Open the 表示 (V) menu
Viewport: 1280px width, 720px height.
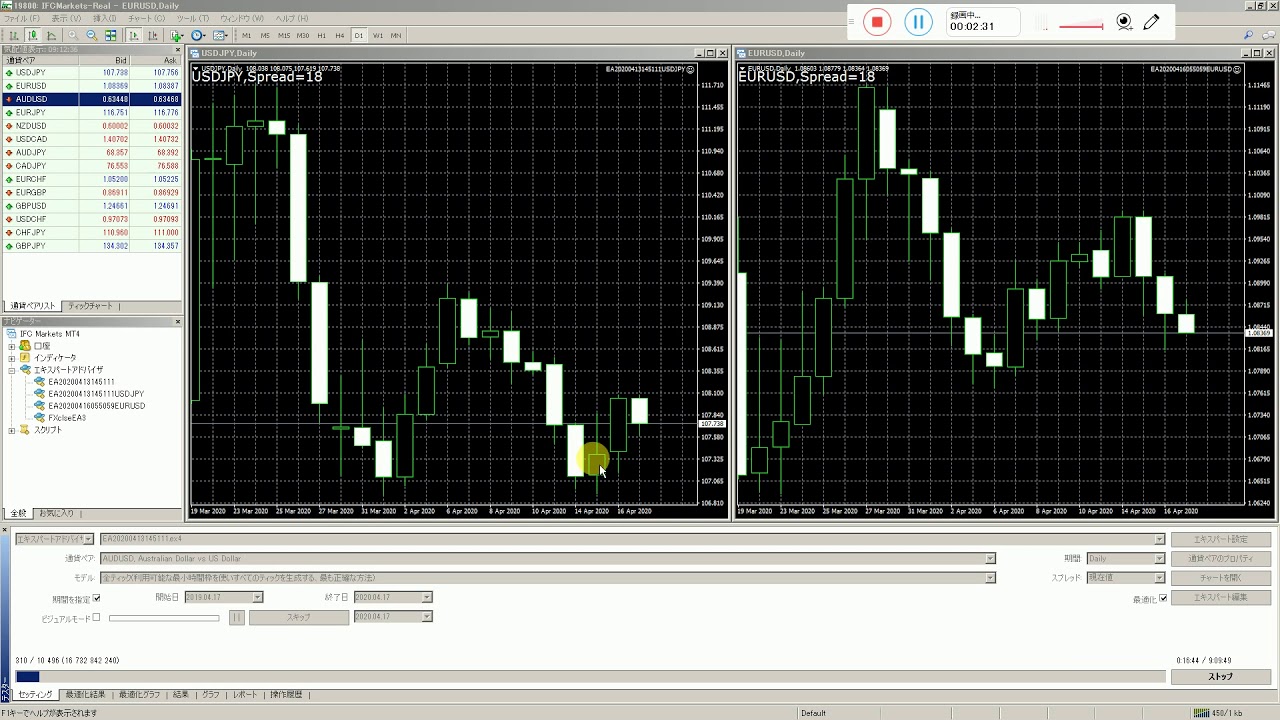click(x=66, y=19)
